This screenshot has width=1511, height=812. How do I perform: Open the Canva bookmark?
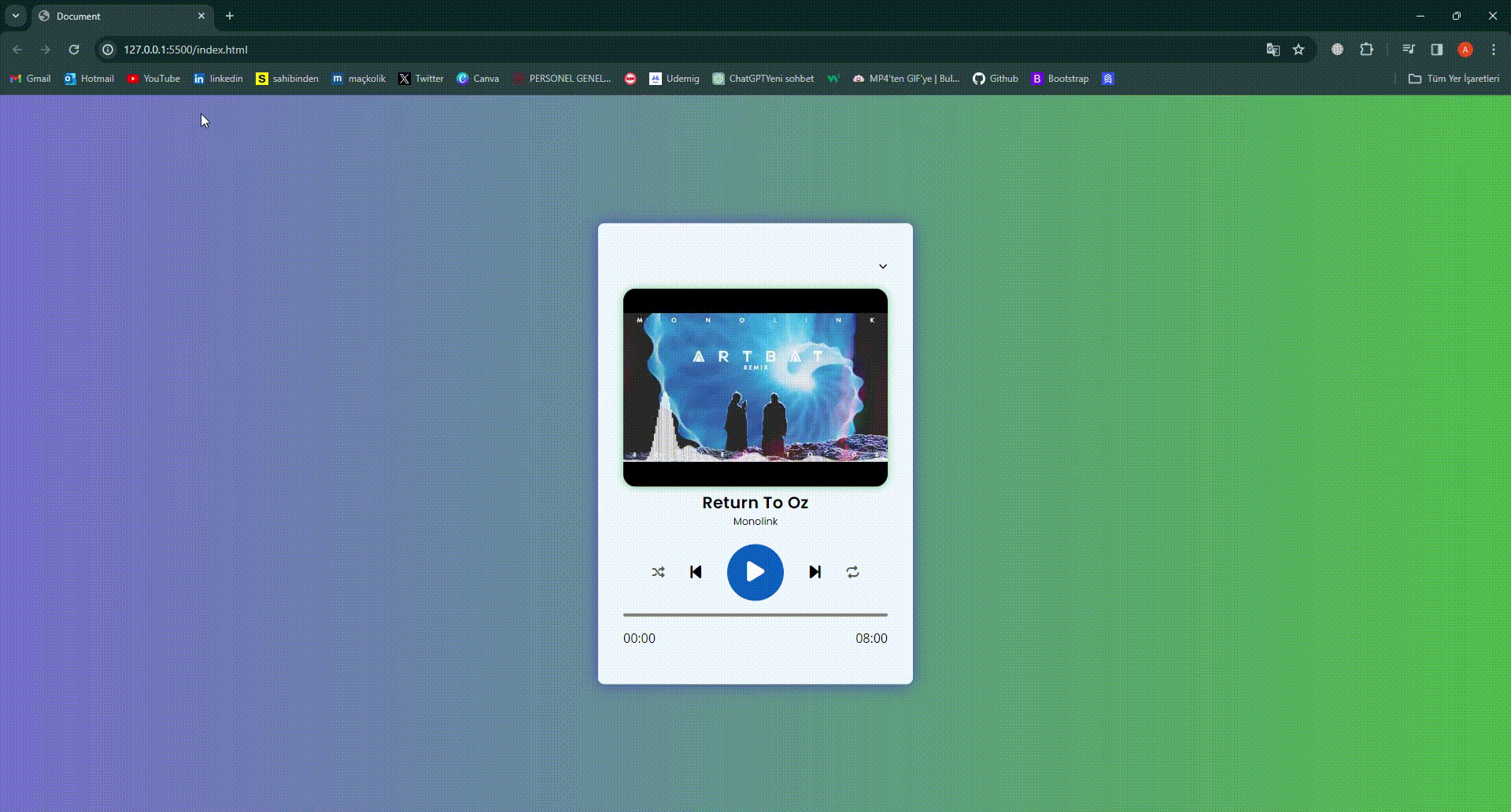pos(478,79)
